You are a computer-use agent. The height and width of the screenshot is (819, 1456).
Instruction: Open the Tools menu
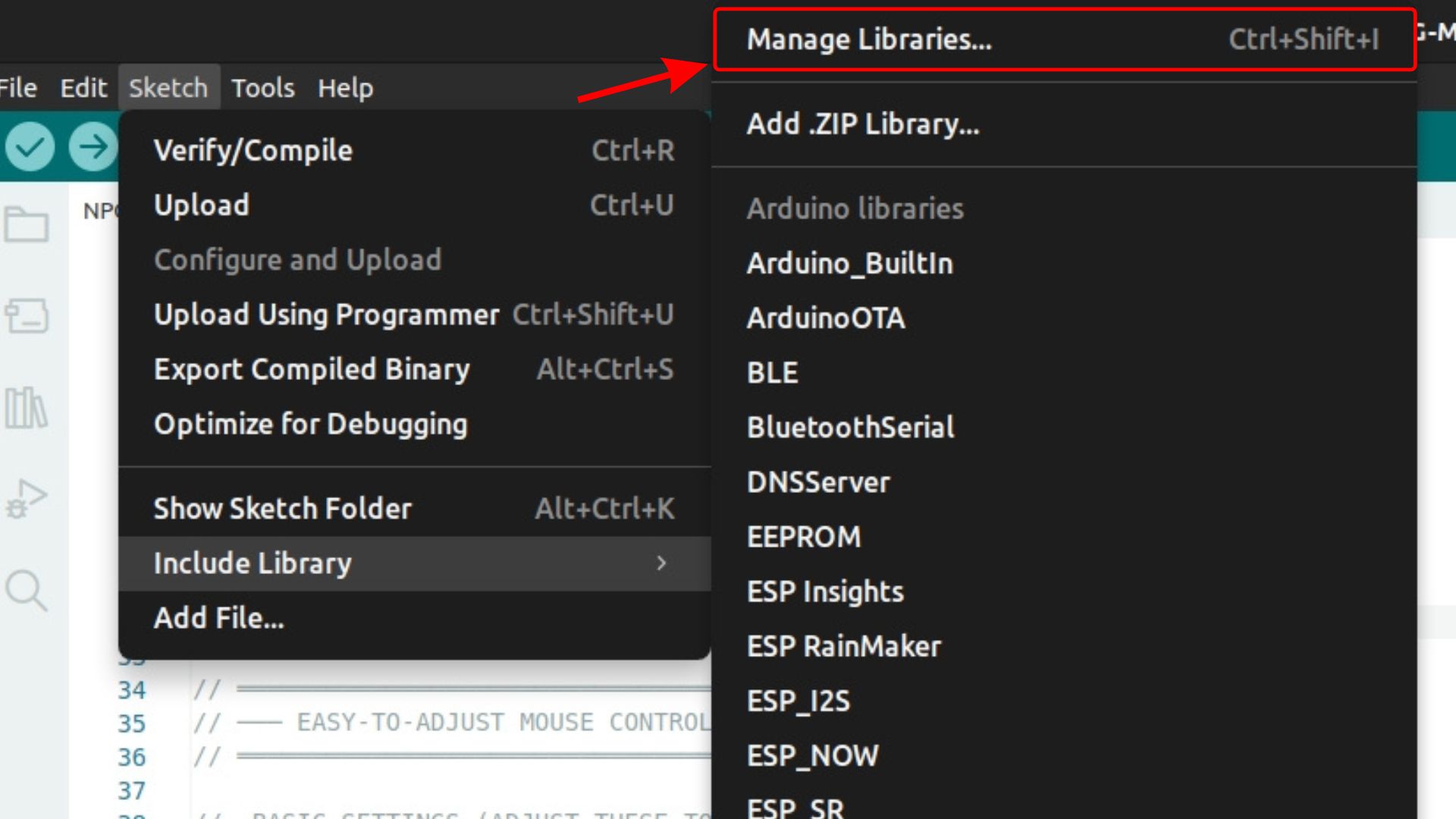[262, 88]
